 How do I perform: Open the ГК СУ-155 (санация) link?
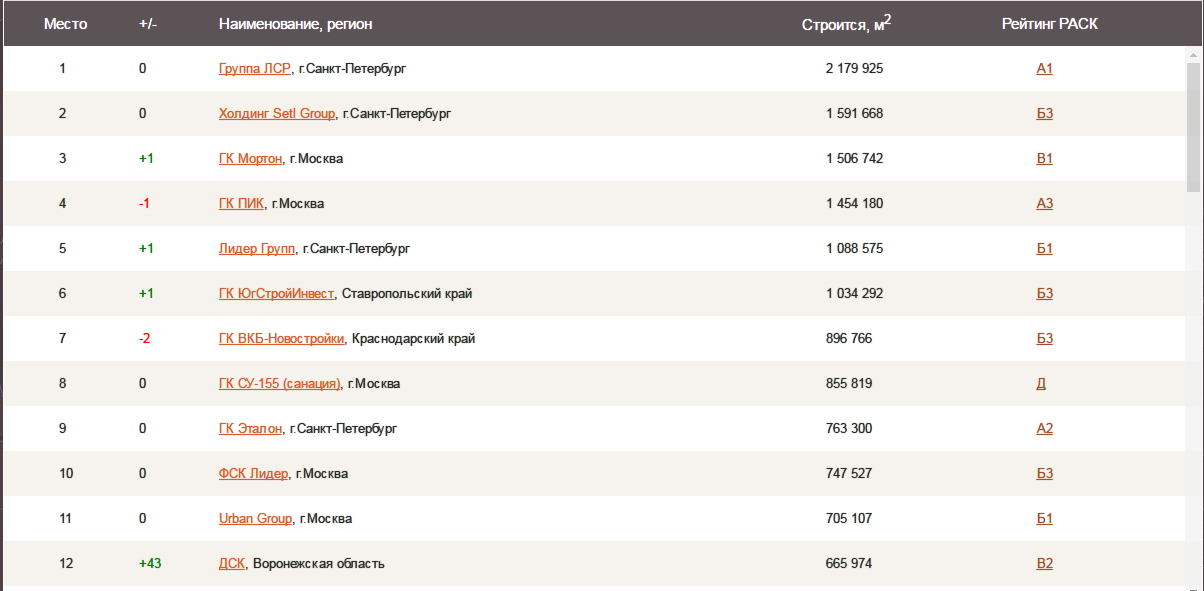[x=280, y=384]
